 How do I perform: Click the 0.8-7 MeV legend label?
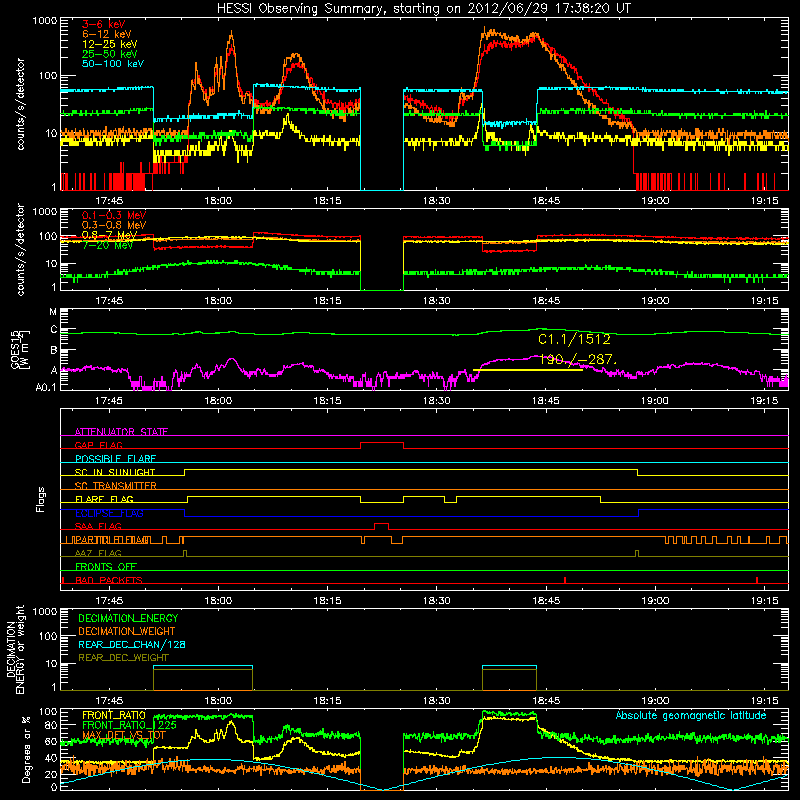[x=110, y=235]
